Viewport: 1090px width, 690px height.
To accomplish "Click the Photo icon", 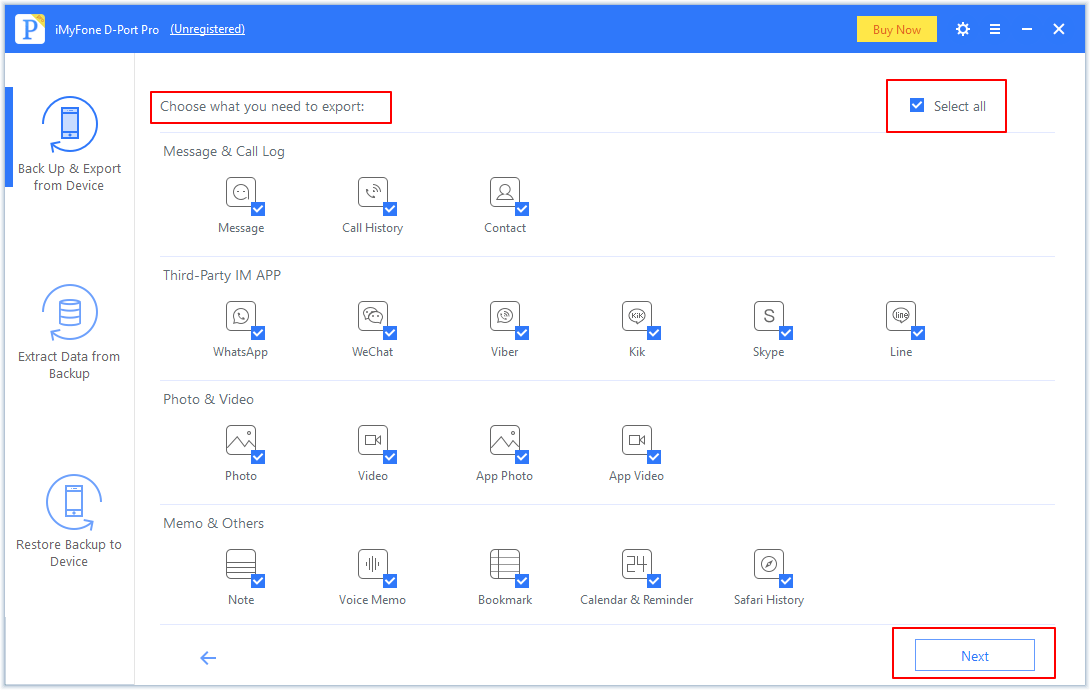I will pyautogui.click(x=241, y=441).
